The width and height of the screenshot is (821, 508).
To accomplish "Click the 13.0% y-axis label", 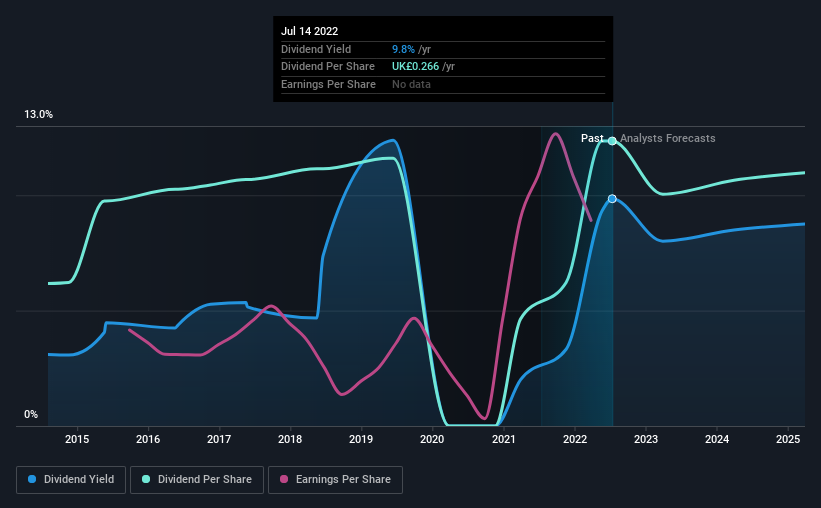I will tap(39, 115).
